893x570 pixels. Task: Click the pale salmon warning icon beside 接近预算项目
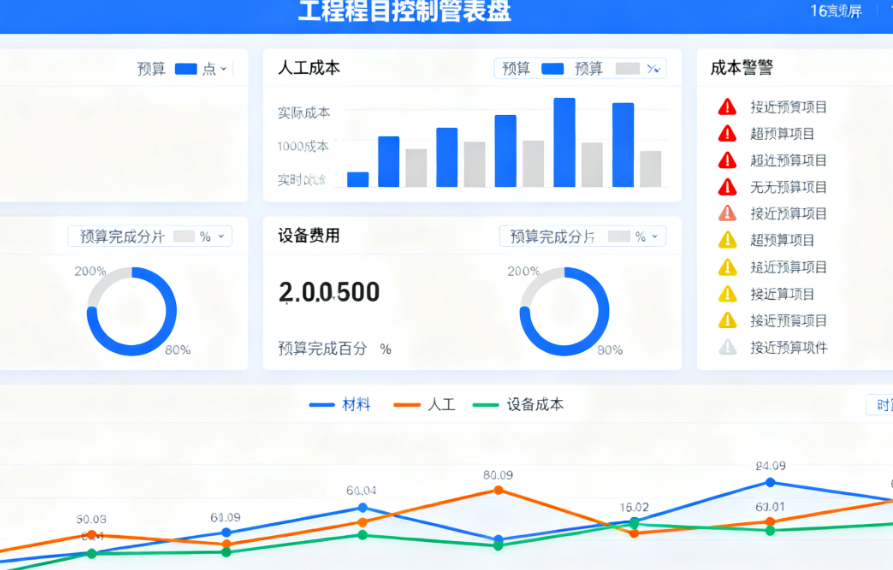(727, 214)
